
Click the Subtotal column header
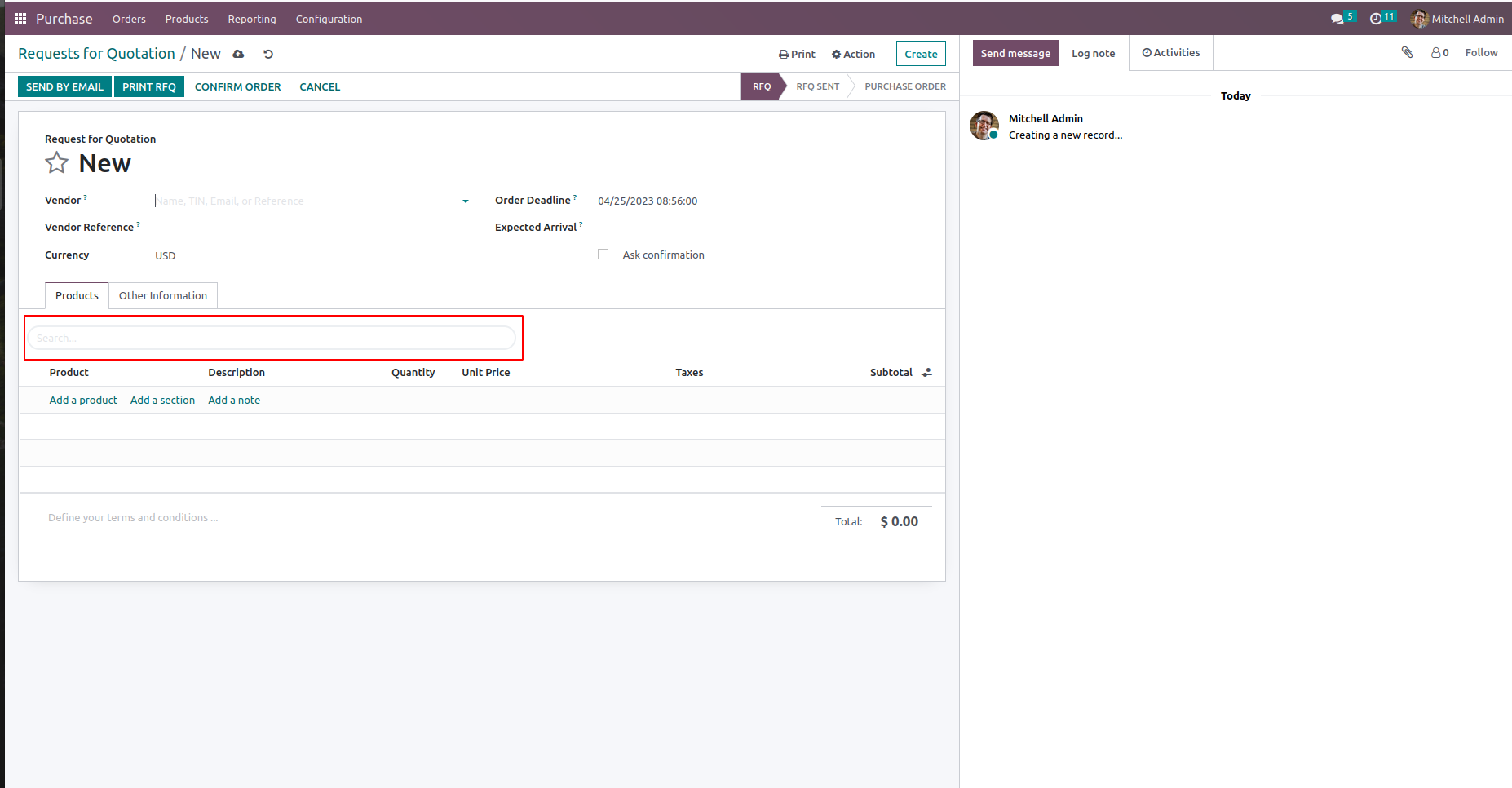(891, 372)
